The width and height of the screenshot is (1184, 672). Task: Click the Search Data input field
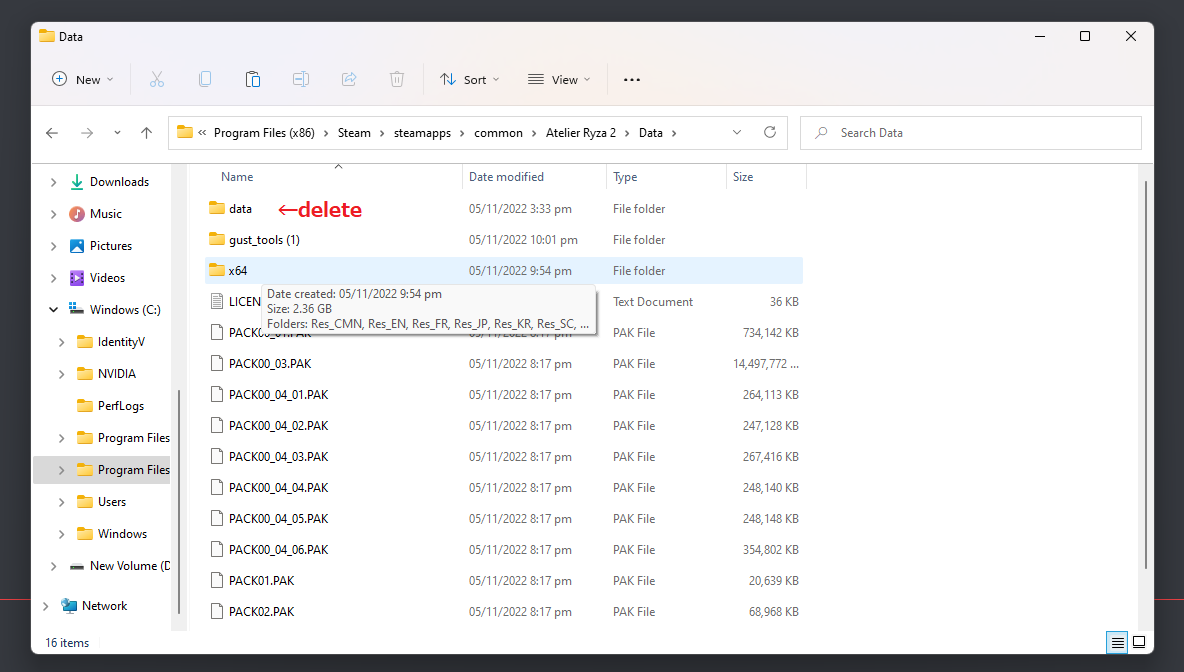pos(970,133)
